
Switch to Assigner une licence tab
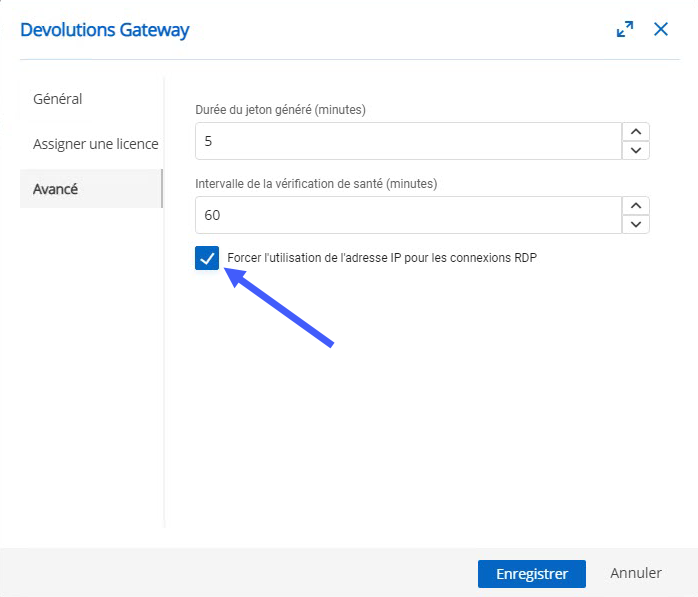(95, 144)
